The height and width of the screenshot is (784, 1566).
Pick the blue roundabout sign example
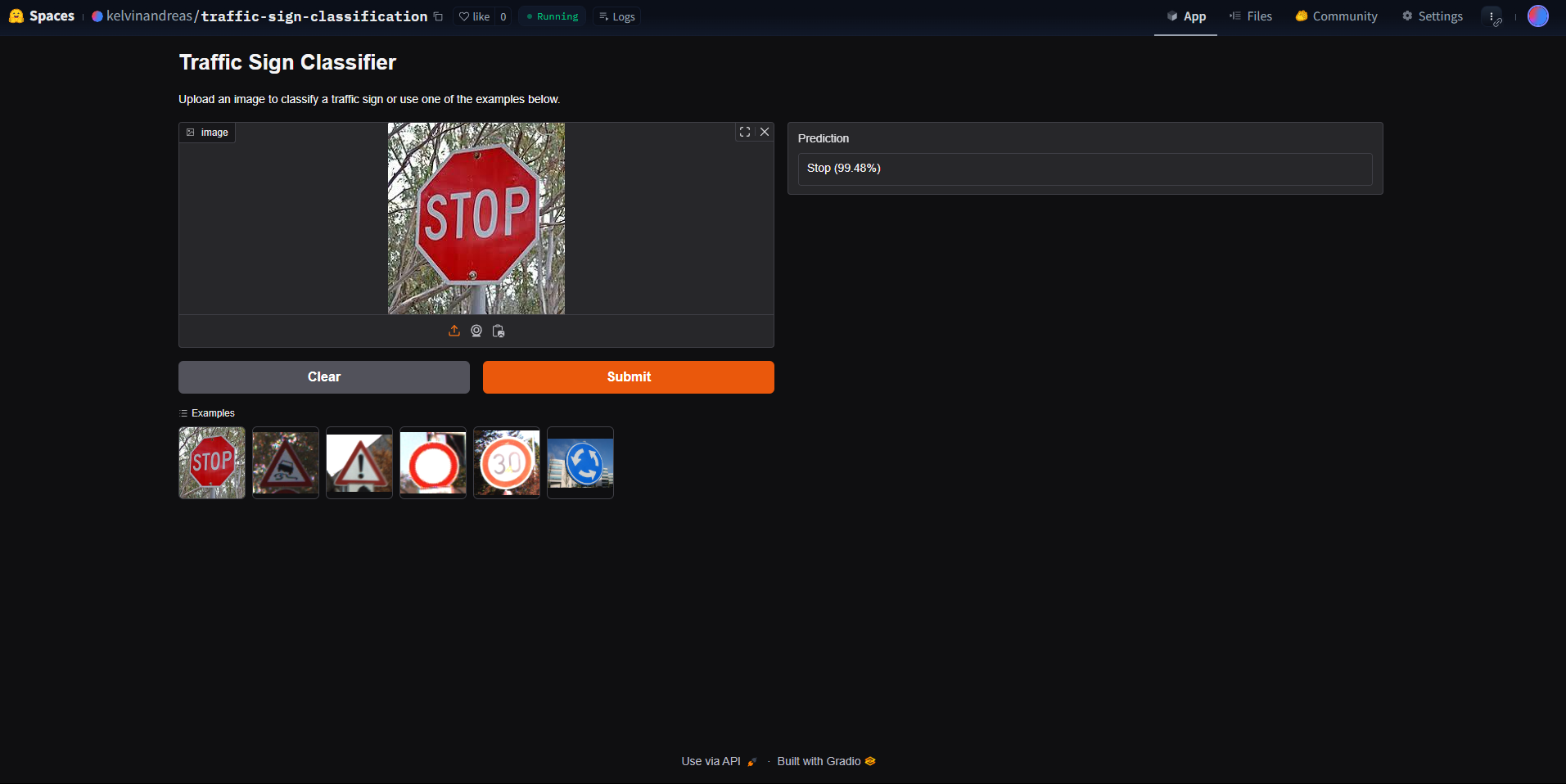pyautogui.click(x=580, y=462)
